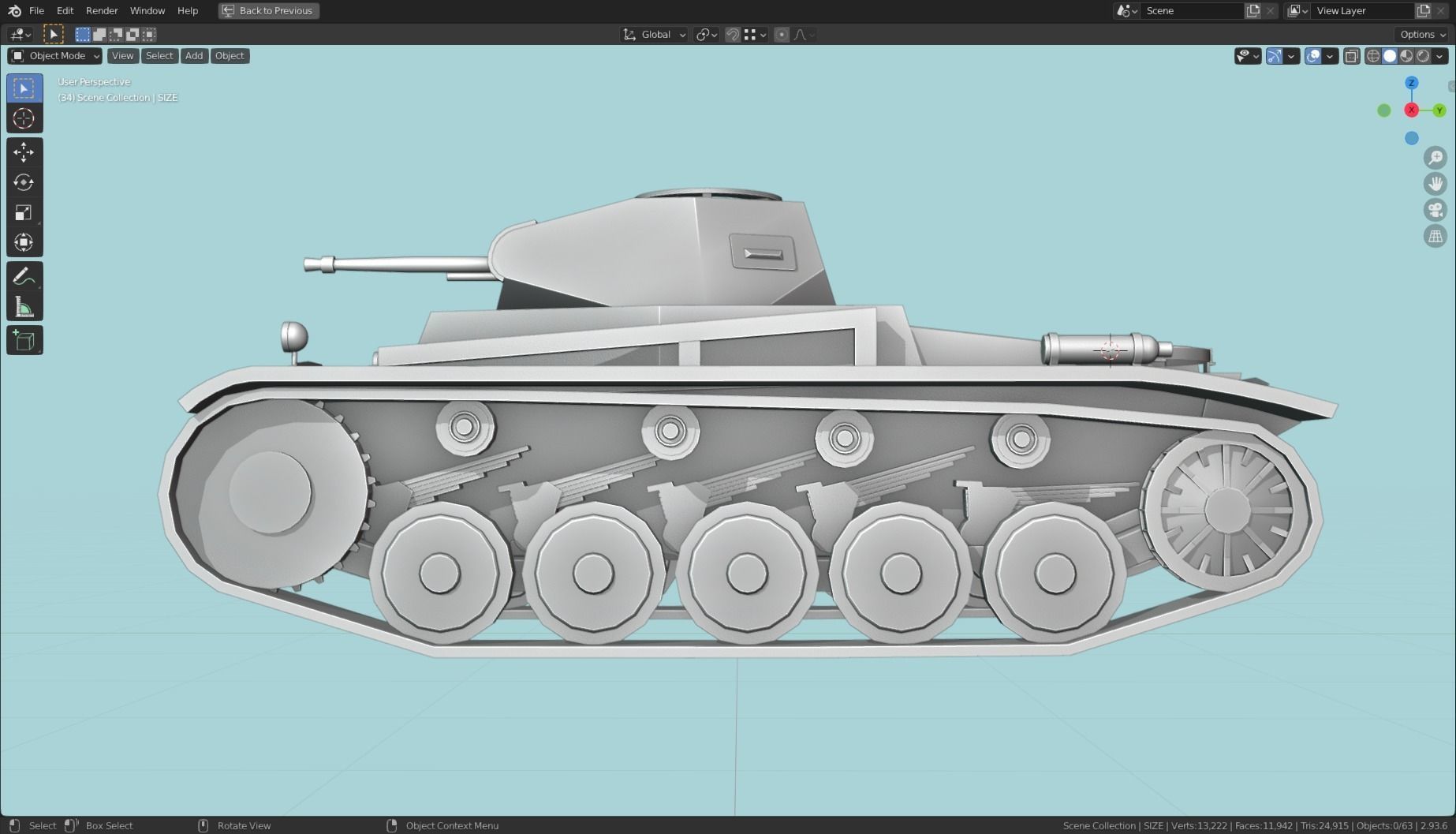The image size is (1456, 834).
Task: Click the Add View Layer icon
Action: [x=1424, y=10]
